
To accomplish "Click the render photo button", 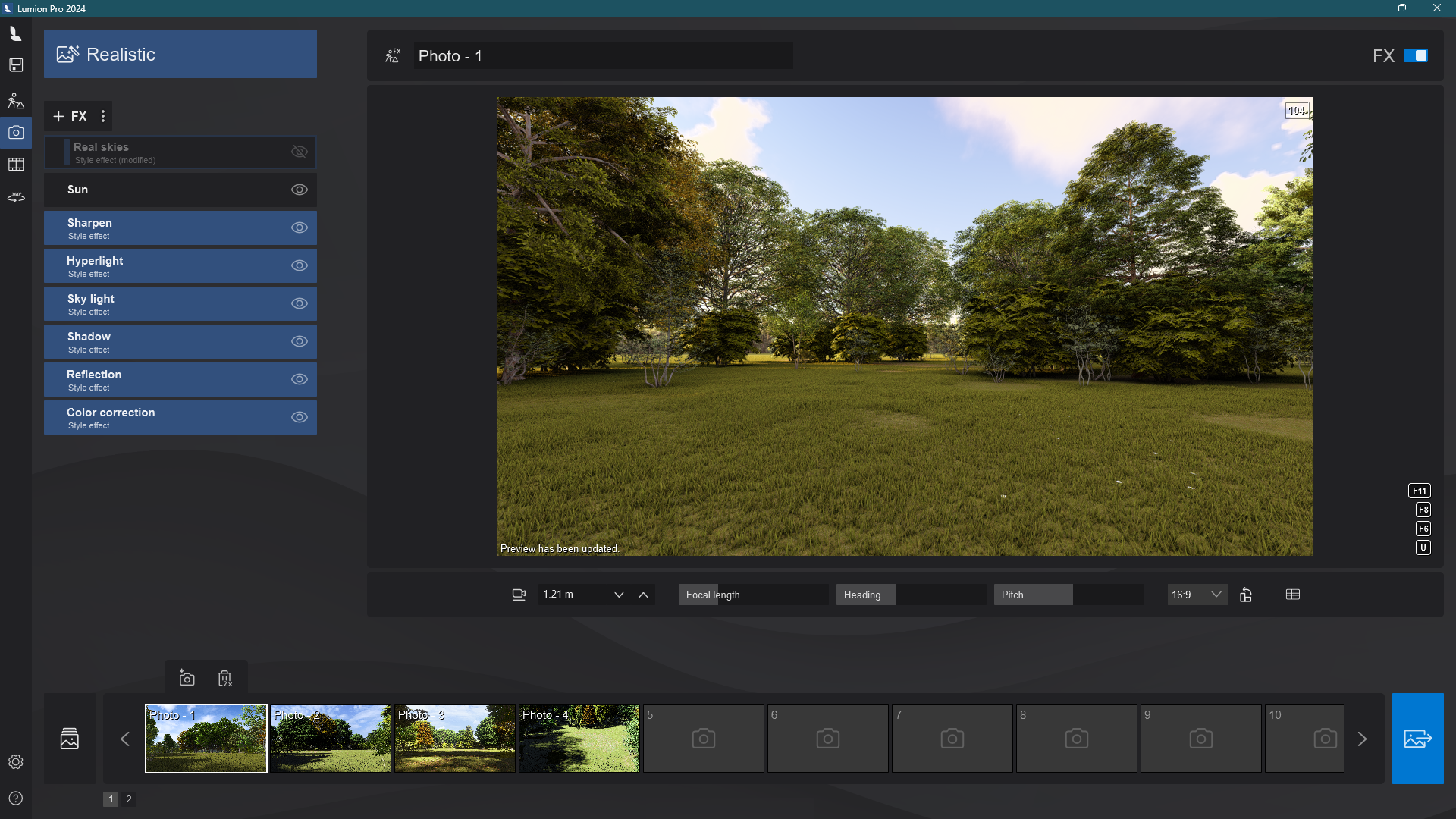I will point(1417,738).
